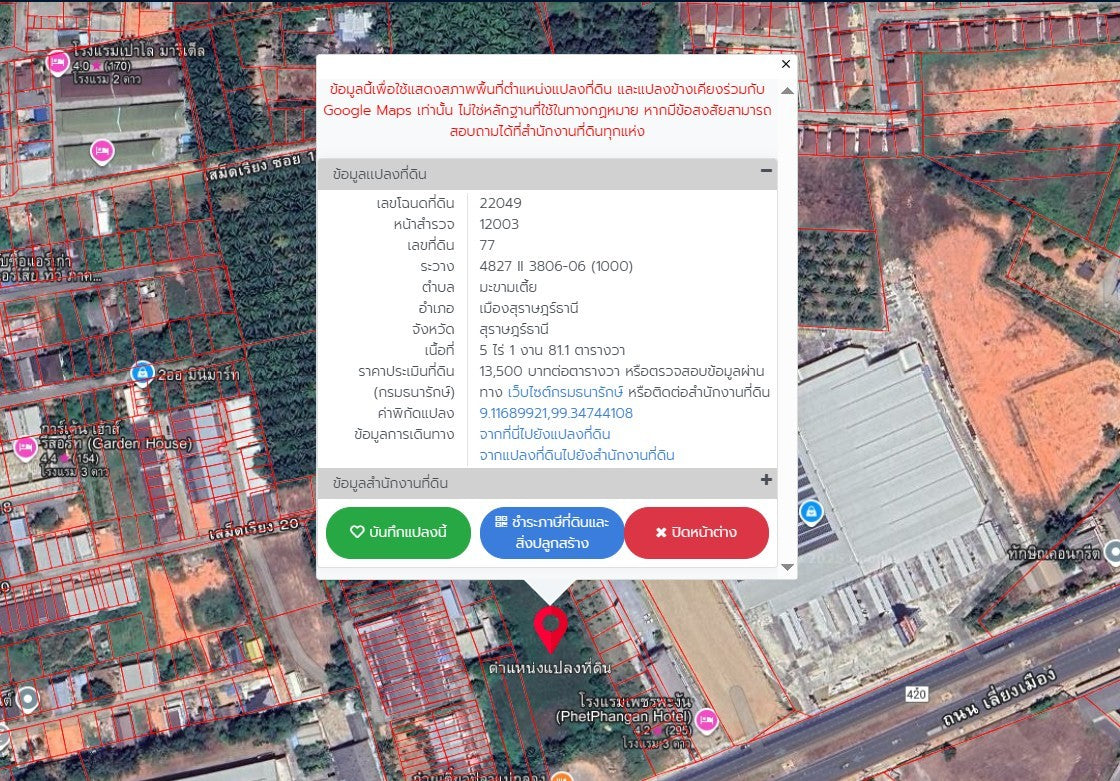Select the blue mini mart shopping marker
Viewport: 1120px width, 781px height.
point(142,373)
